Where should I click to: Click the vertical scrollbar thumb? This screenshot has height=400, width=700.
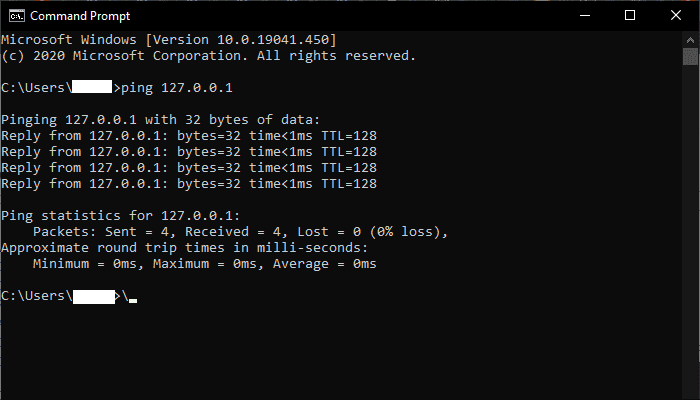[691, 57]
